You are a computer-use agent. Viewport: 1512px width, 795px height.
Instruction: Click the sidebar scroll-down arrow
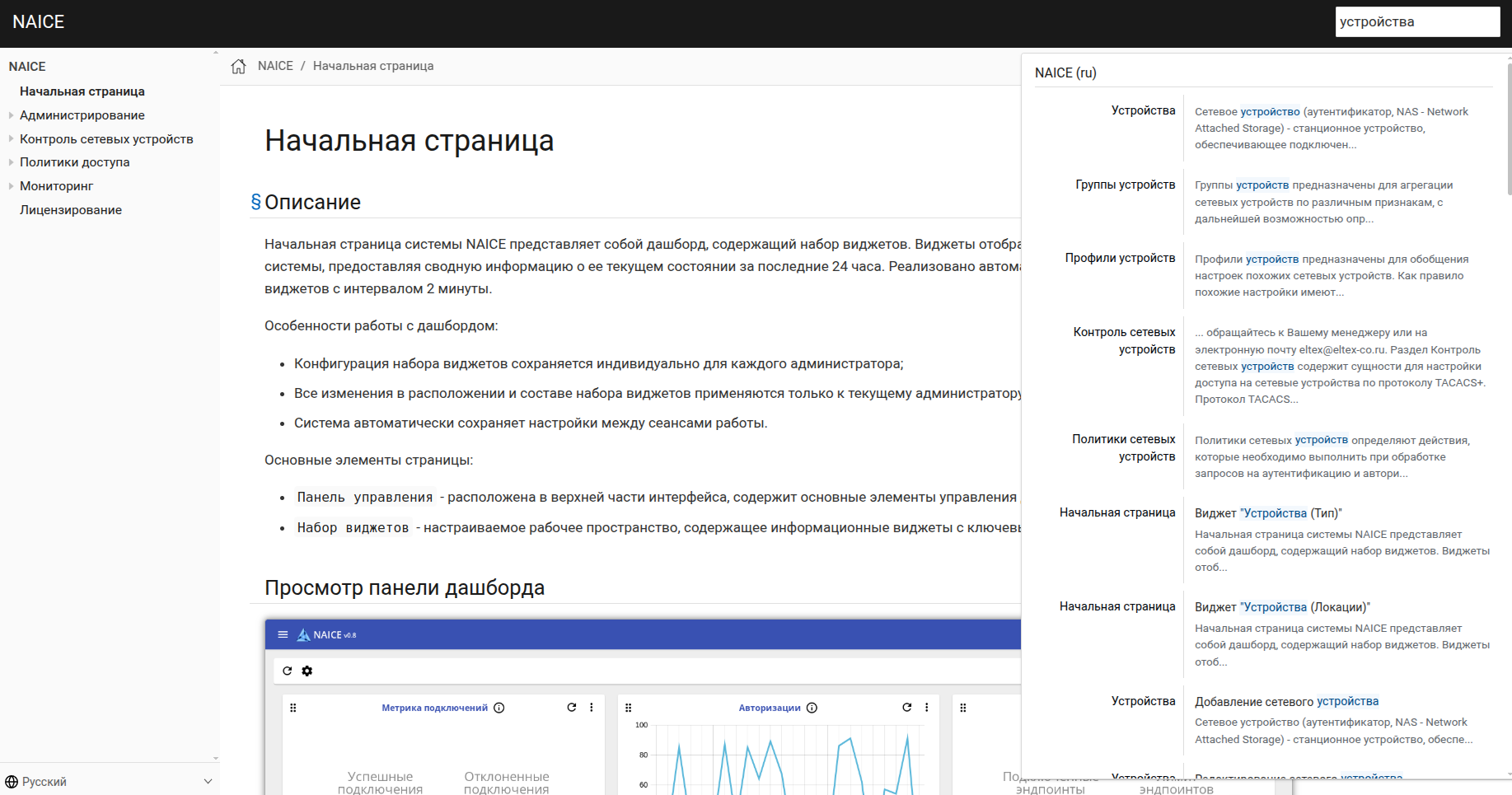point(216,758)
